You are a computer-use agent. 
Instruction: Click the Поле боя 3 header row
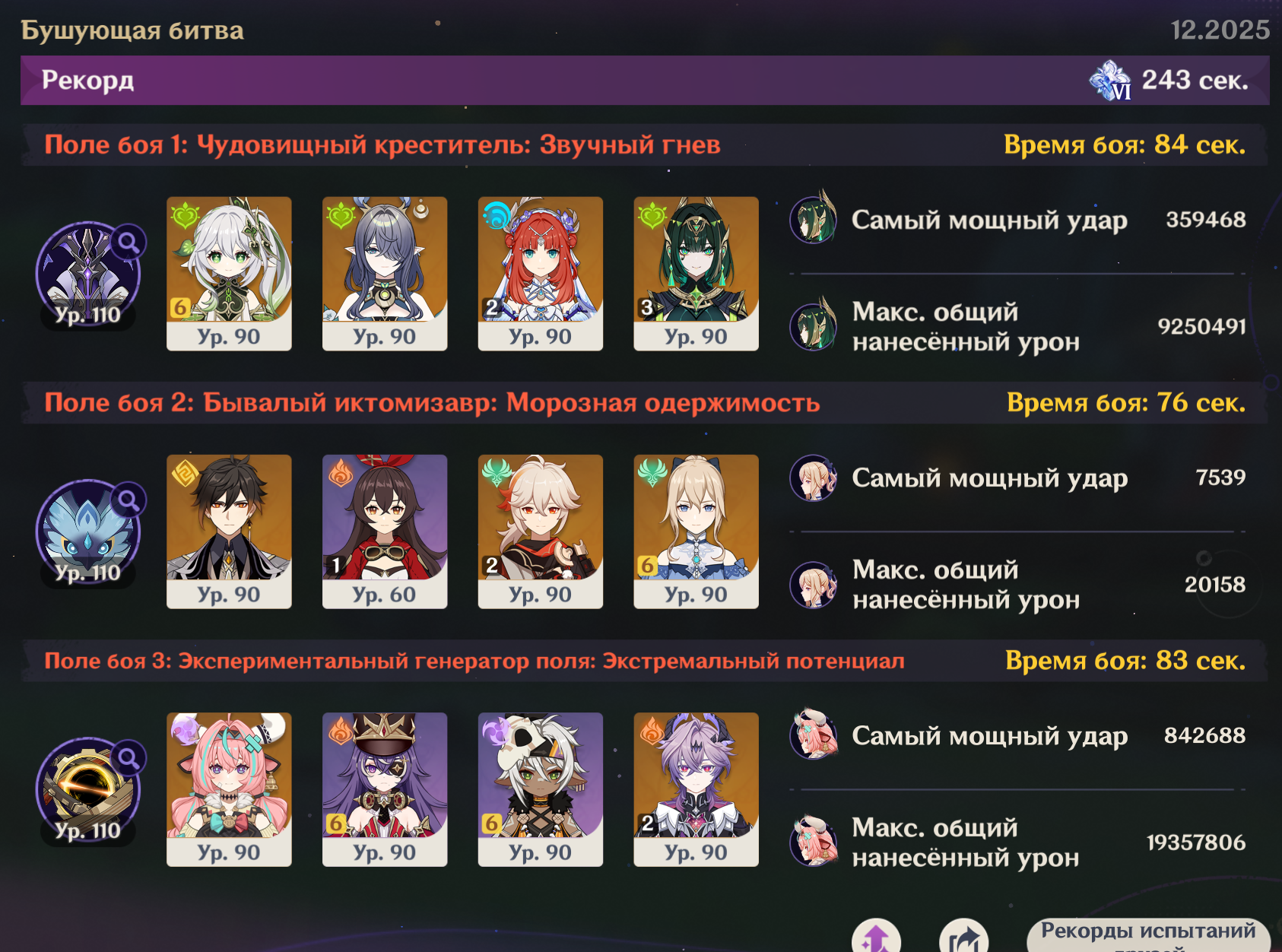(x=645, y=660)
